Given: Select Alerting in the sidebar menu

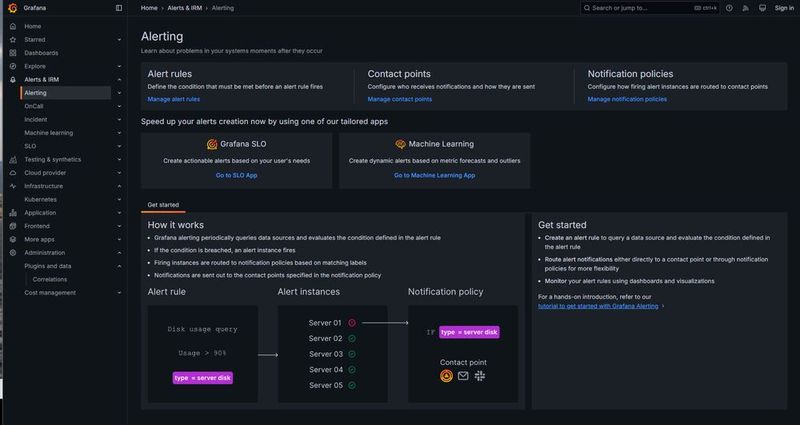Looking at the screenshot, I should (x=66, y=93).
